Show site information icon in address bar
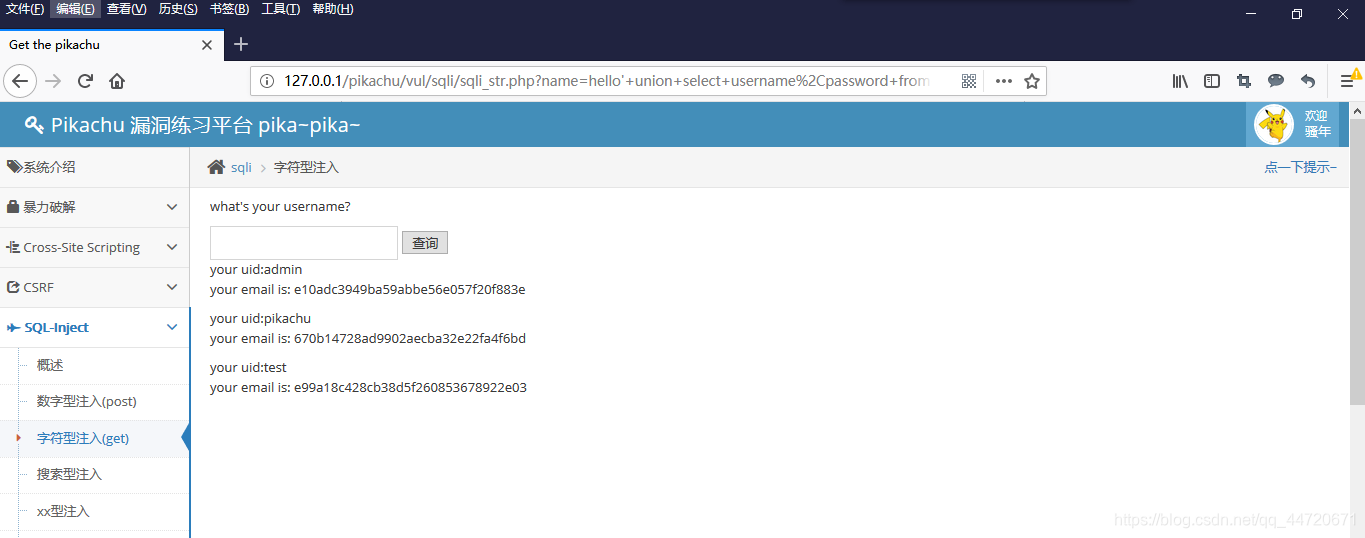Viewport: 1365px width, 538px height. (x=267, y=81)
